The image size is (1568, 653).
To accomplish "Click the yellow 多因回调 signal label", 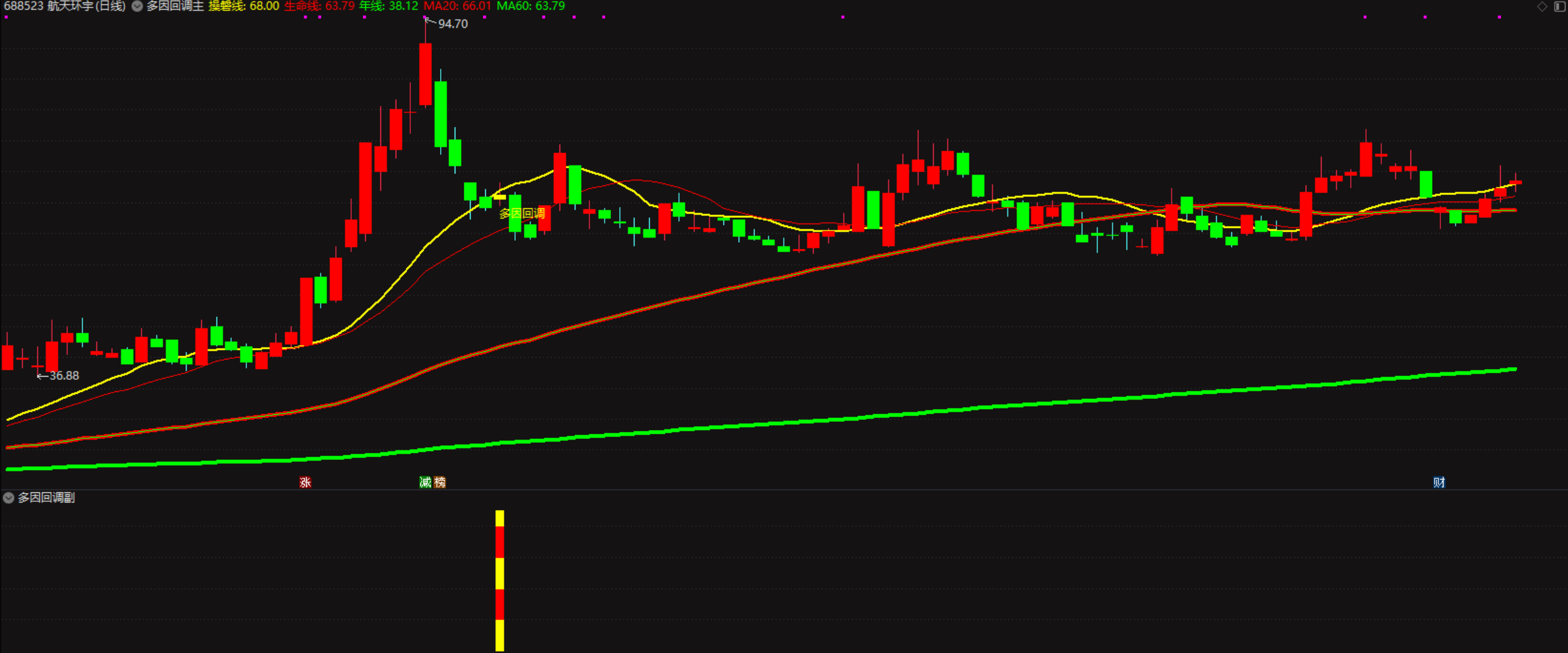I will coord(522,213).
